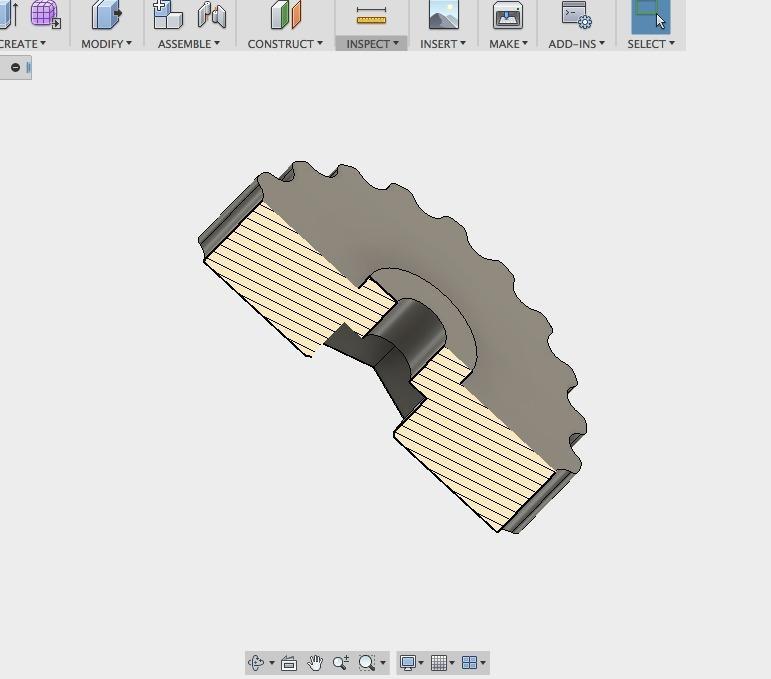This screenshot has width=771, height=679.
Task: Open the INSPECT dropdown menu
Action: (x=372, y=44)
